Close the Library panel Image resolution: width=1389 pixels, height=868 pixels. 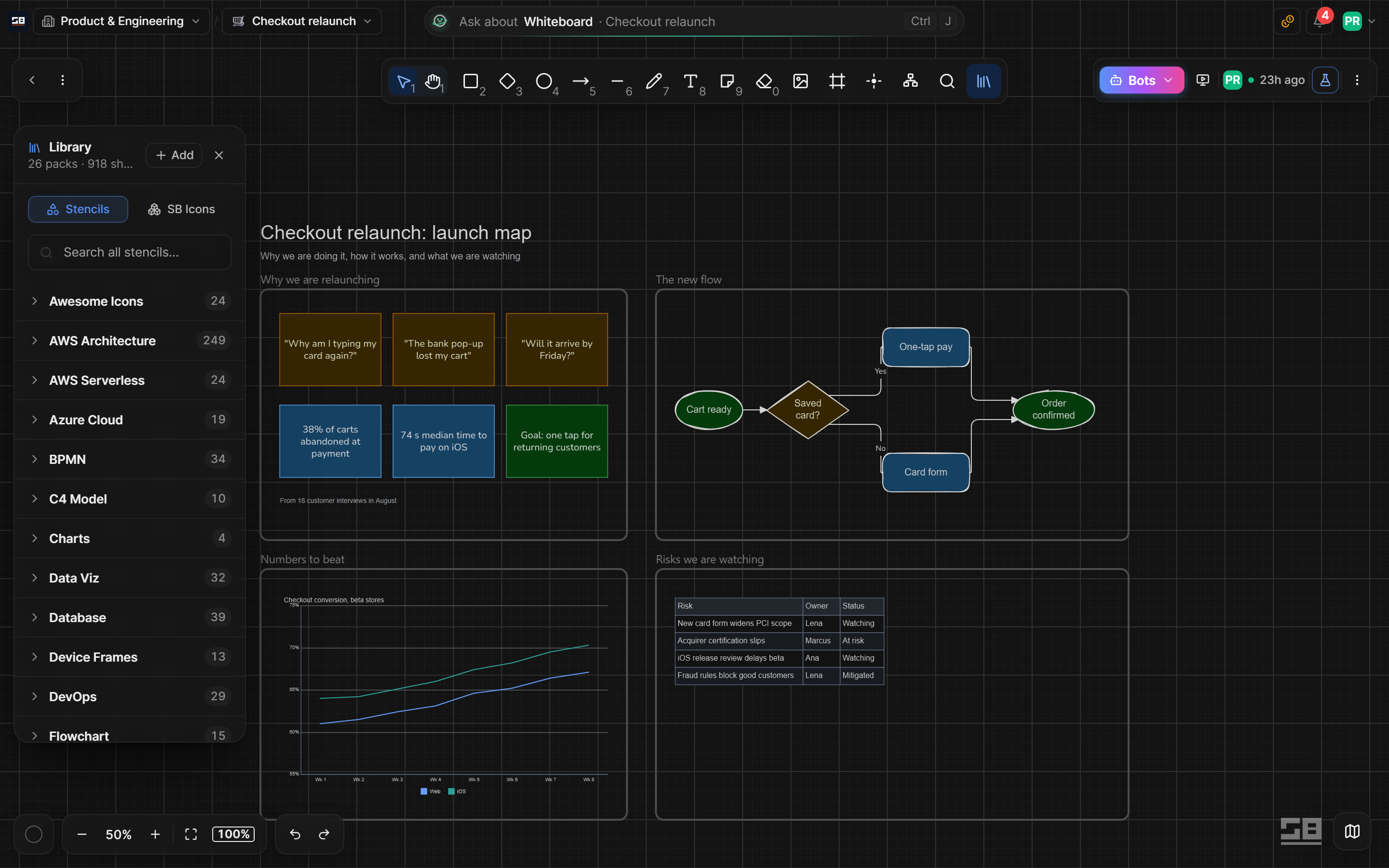point(218,155)
